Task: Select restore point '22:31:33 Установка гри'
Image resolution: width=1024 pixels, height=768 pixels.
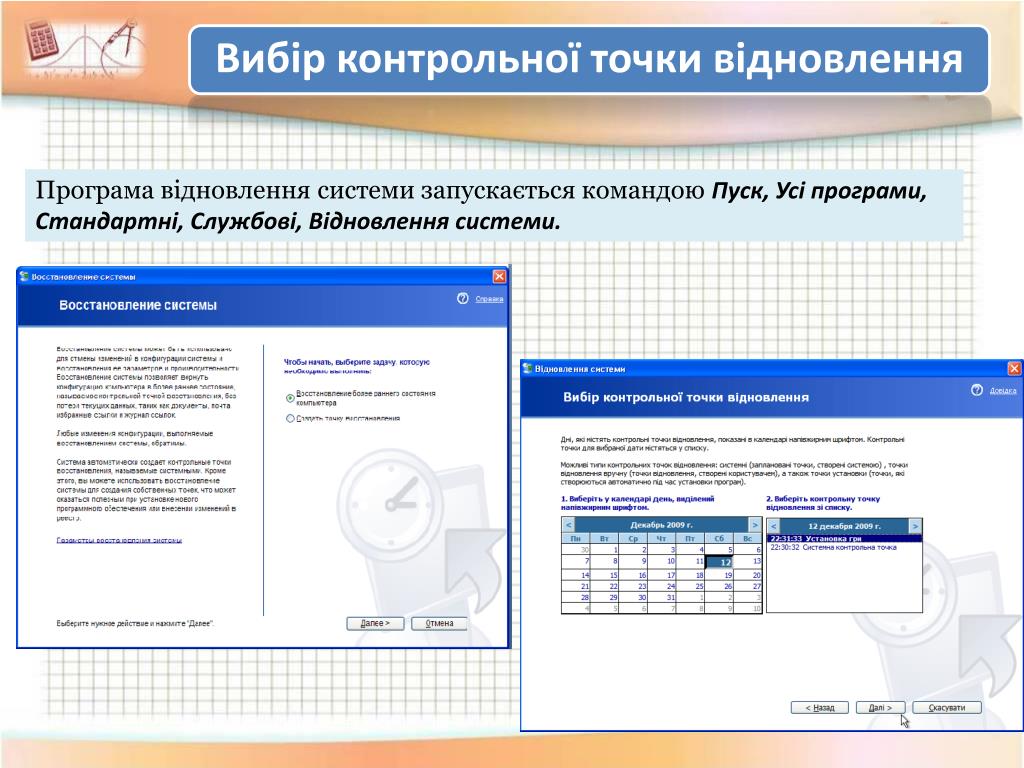Action: click(x=844, y=539)
